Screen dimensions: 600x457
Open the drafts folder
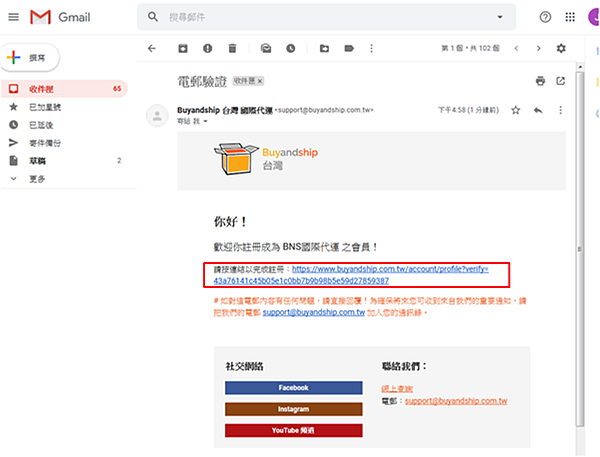[x=38, y=161]
